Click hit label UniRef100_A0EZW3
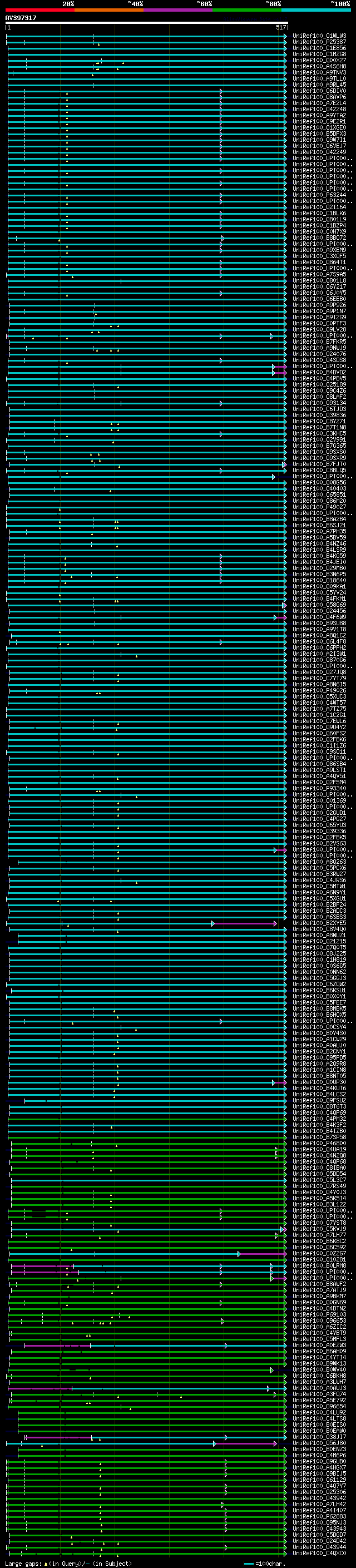 [x=319, y=1344]
